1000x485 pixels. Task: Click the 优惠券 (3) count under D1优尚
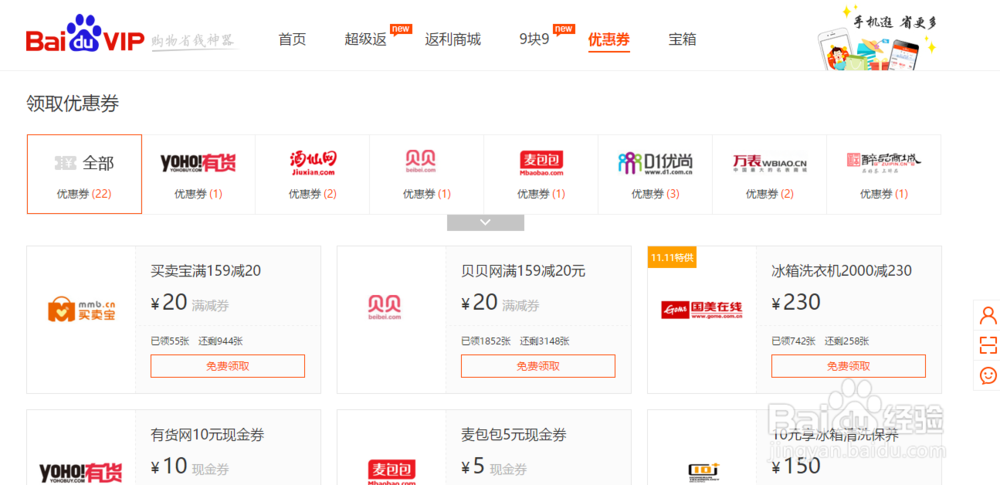coord(655,194)
